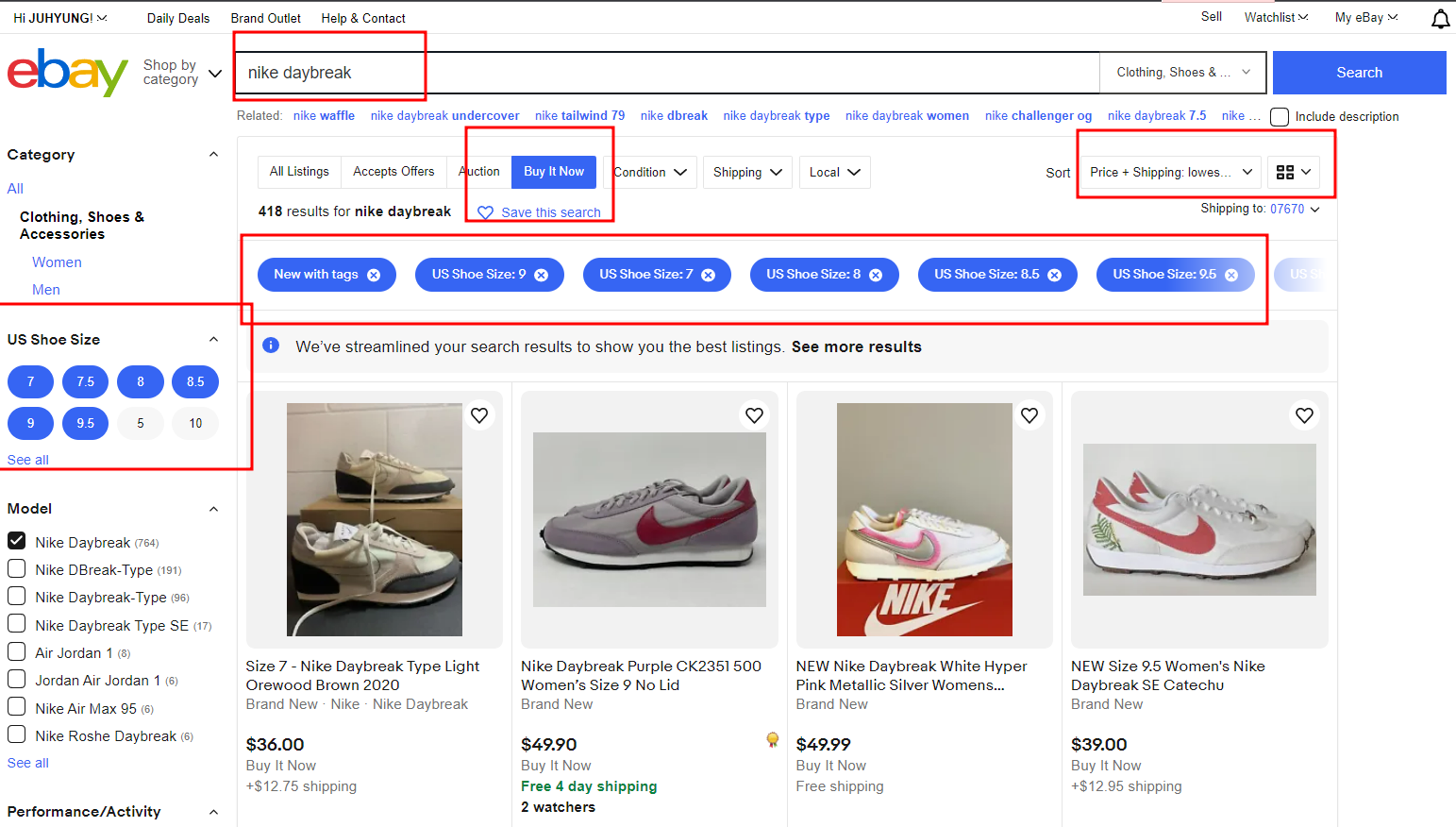Enable Include description checkbox
This screenshot has height=827, width=1456.
[1280, 117]
